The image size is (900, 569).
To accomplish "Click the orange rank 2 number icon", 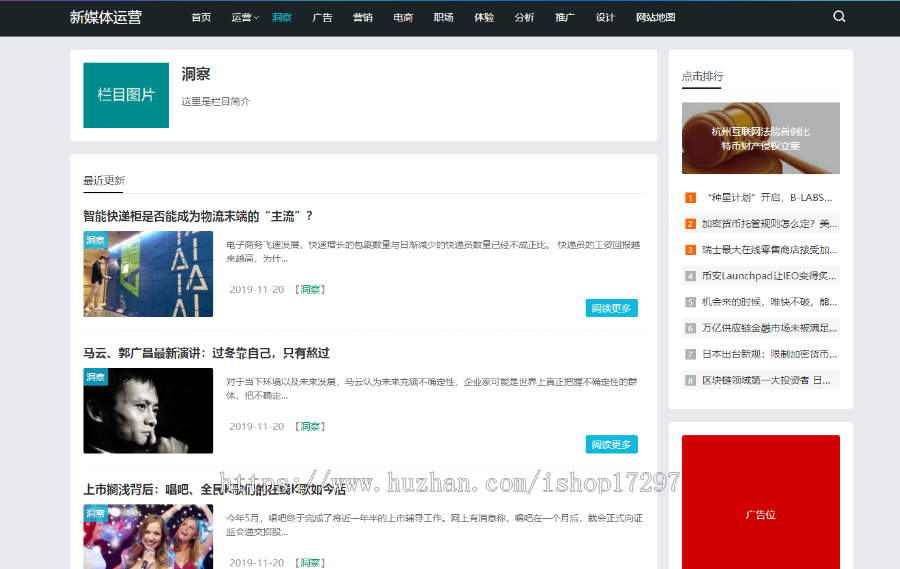I will (x=690, y=224).
